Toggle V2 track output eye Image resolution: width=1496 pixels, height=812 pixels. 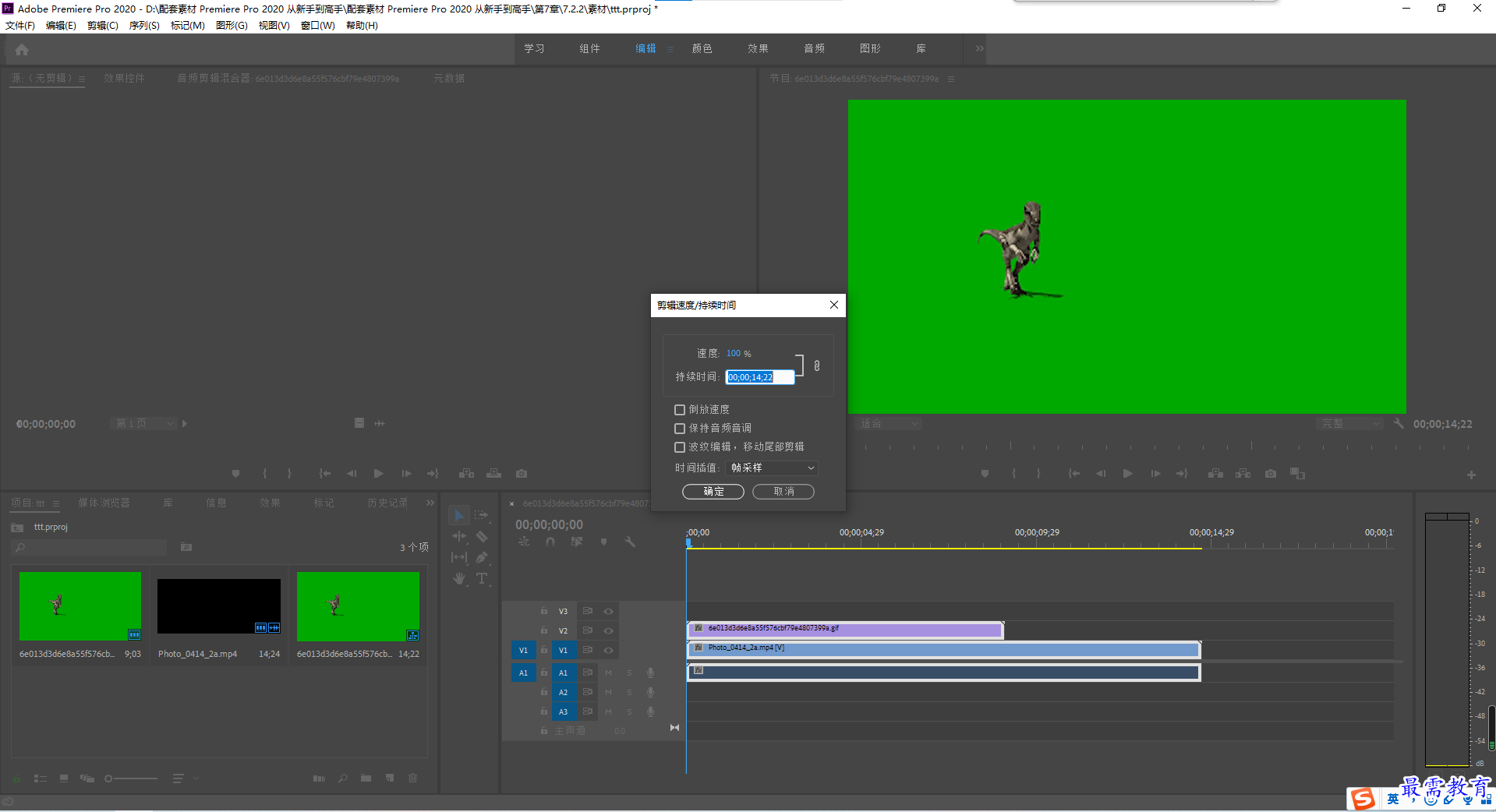pyautogui.click(x=608, y=631)
